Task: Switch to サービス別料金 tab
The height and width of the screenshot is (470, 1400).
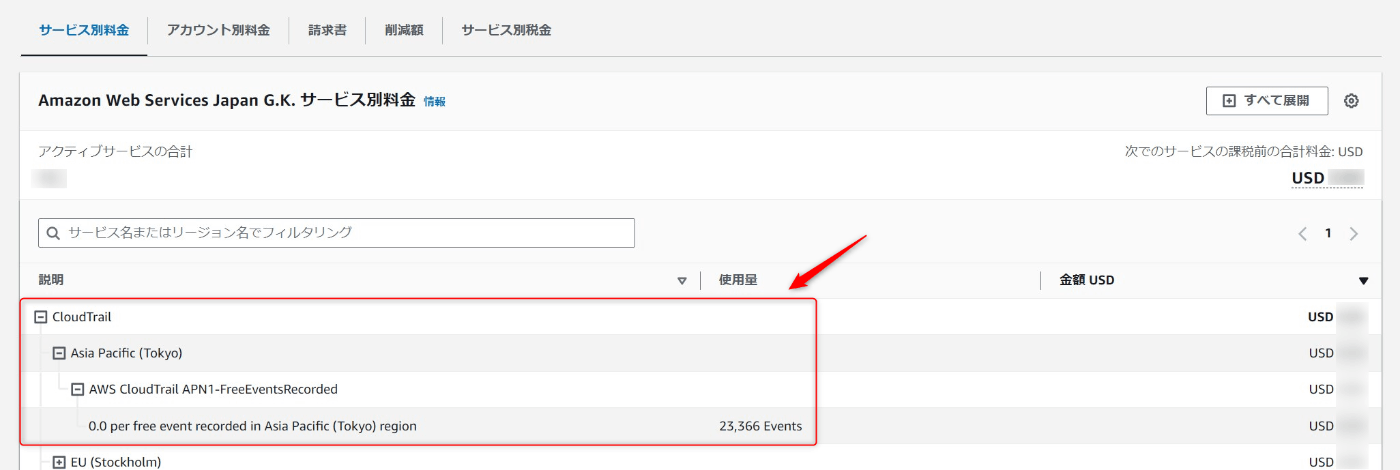Action: tap(84, 30)
